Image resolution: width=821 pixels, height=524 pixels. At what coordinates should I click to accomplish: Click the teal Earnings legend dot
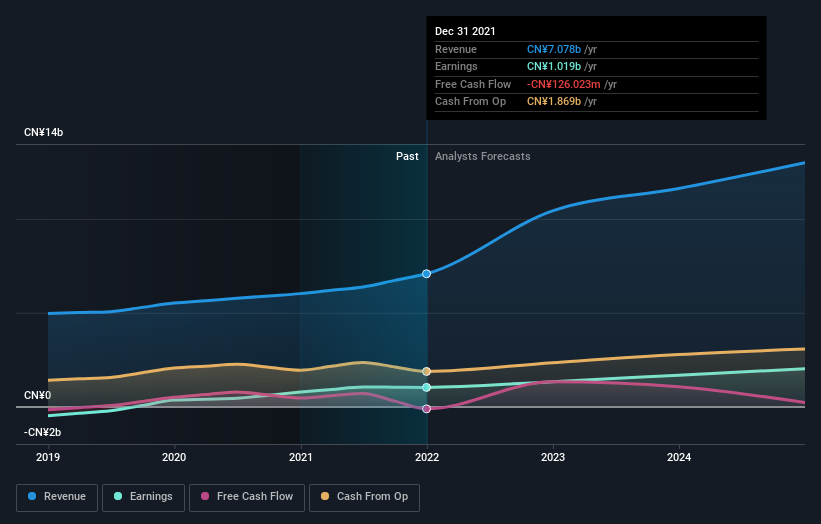[118, 496]
